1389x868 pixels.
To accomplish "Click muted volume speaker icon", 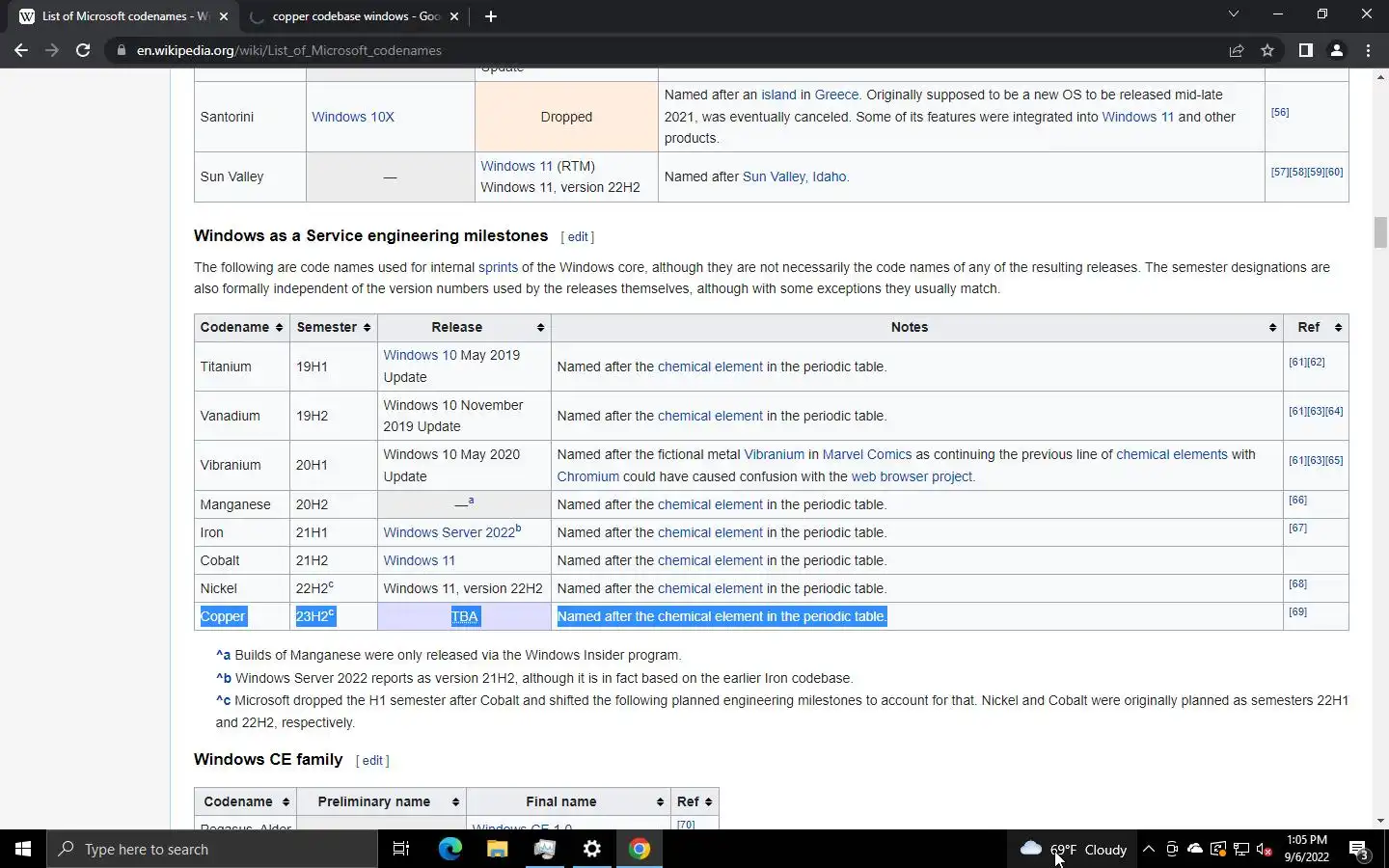I will tap(1265, 849).
